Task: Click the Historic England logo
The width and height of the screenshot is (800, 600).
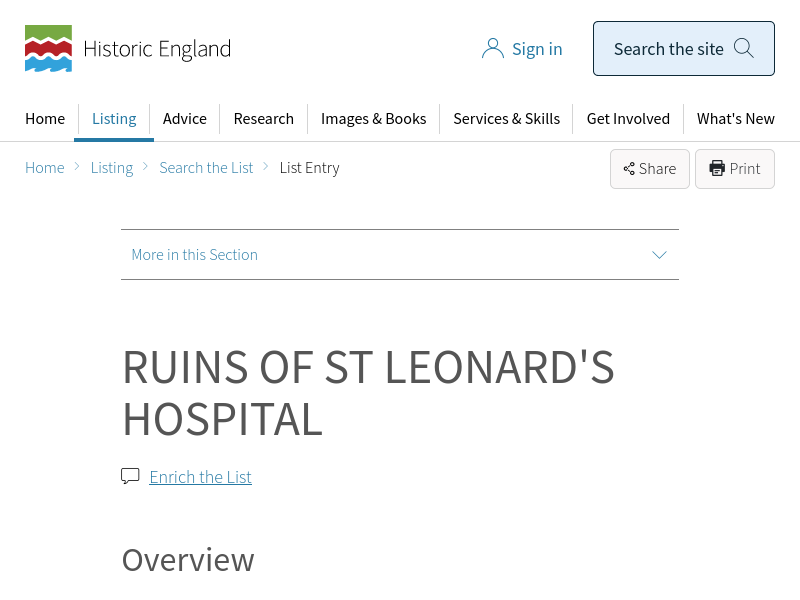Action: pos(127,49)
